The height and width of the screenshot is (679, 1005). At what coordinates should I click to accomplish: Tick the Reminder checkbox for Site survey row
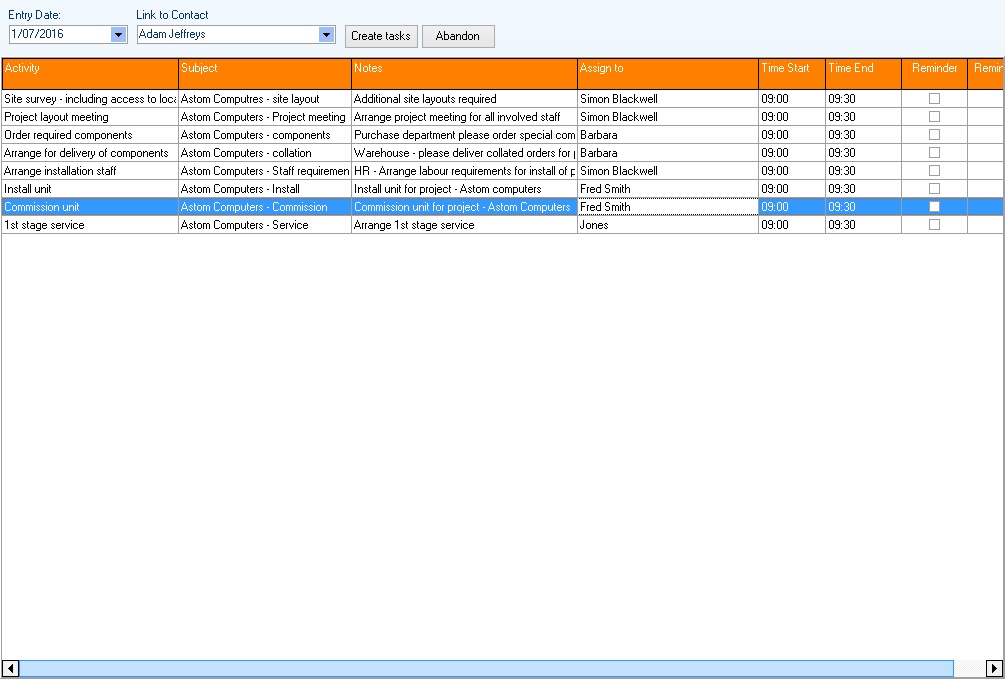coord(934,99)
